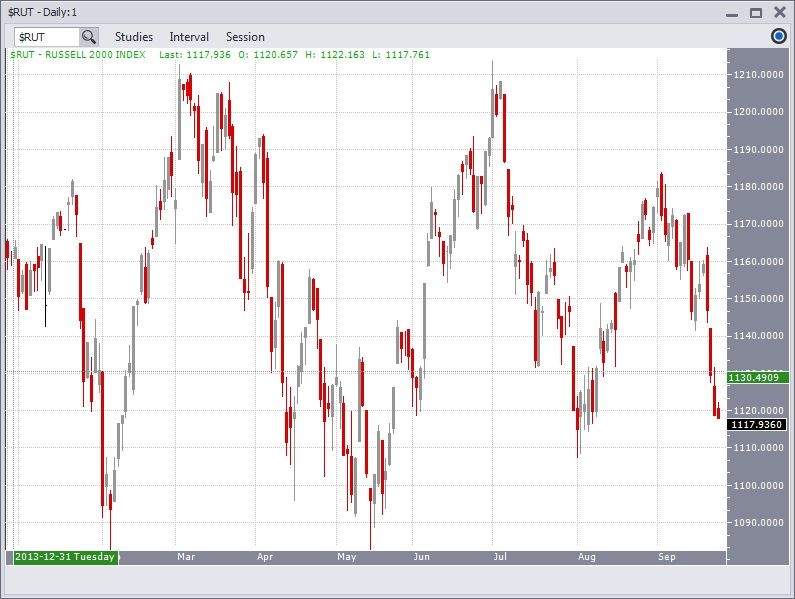Click the Apr label on time axis

(265, 556)
